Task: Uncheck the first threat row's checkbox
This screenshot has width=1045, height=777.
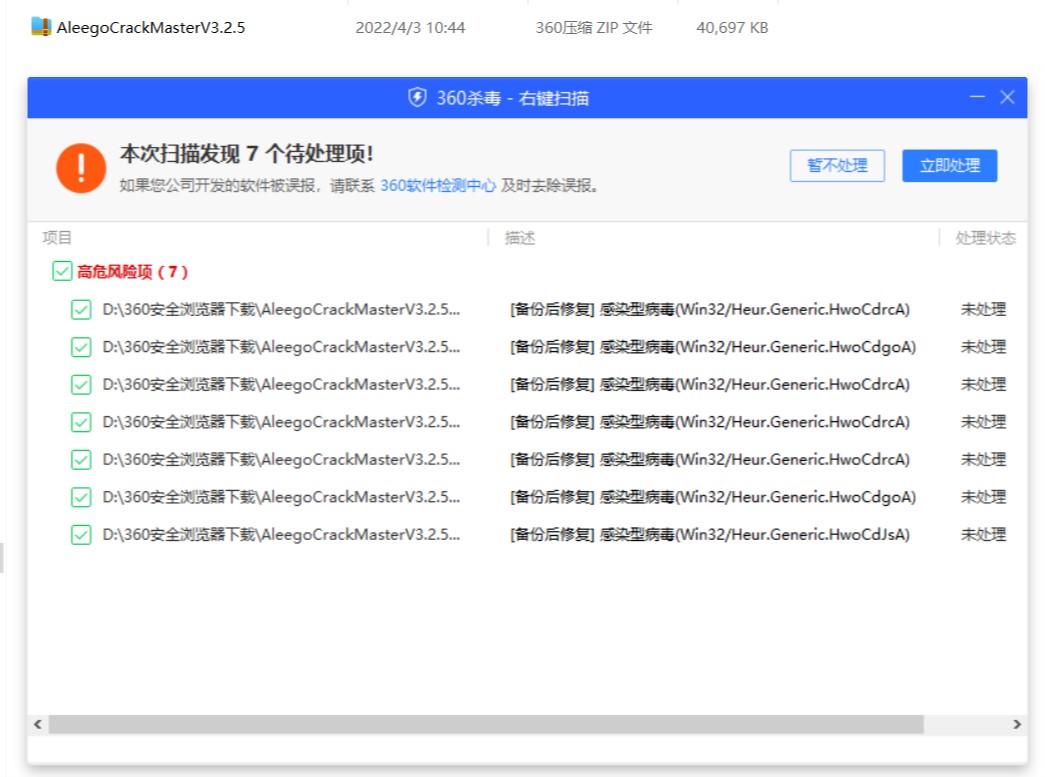Action: (x=81, y=309)
